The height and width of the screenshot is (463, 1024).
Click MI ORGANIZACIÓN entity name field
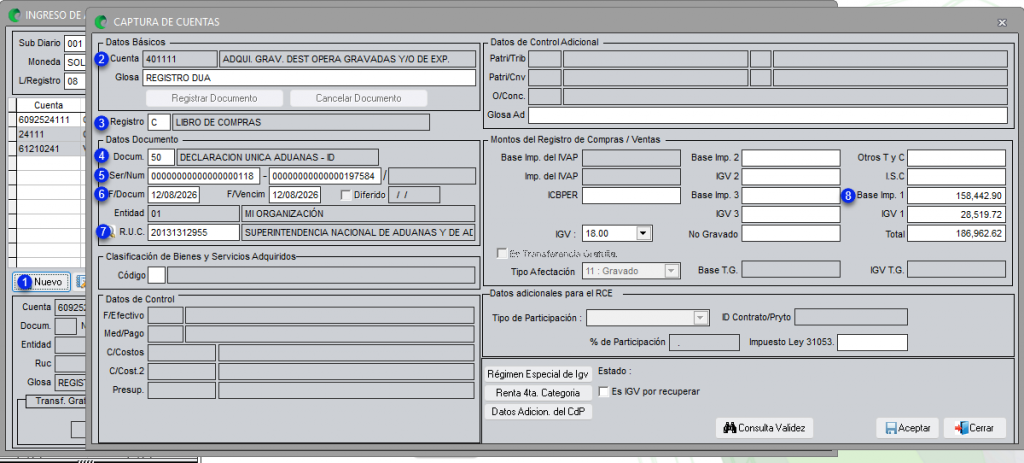coord(358,214)
